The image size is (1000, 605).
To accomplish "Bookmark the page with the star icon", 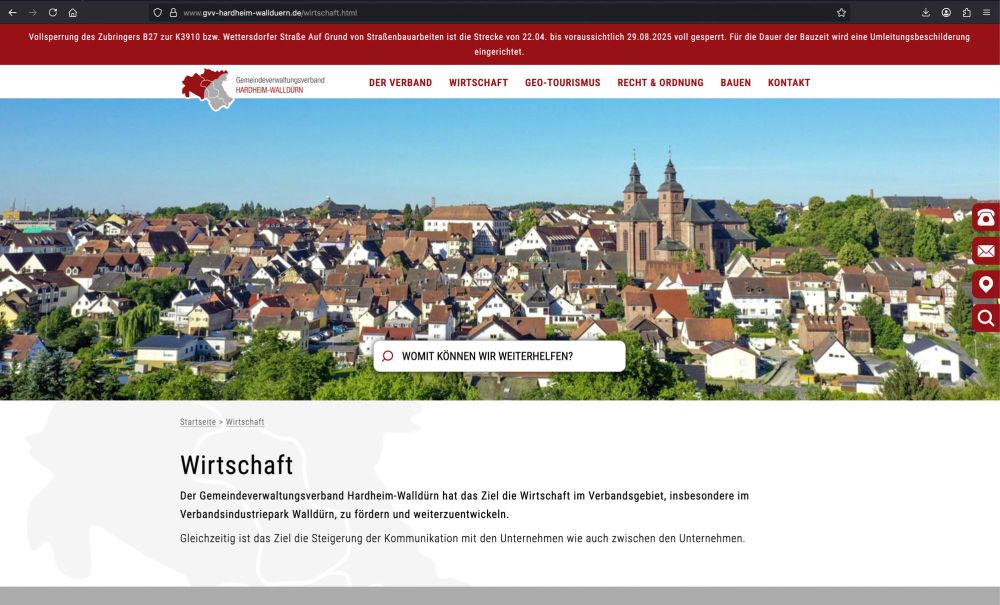I will [x=840, y=13].
